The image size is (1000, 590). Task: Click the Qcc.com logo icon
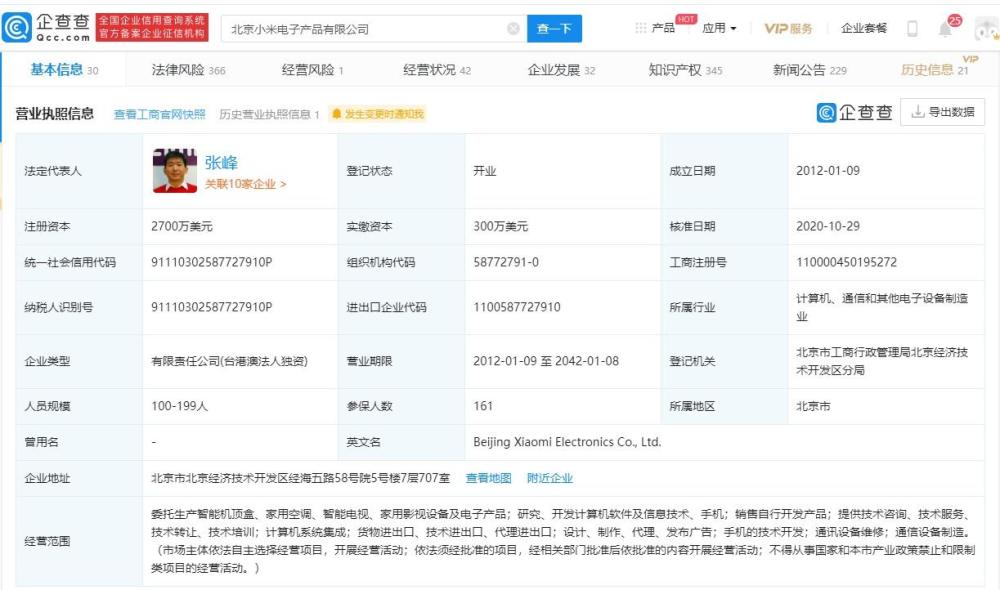coord(17,28)
